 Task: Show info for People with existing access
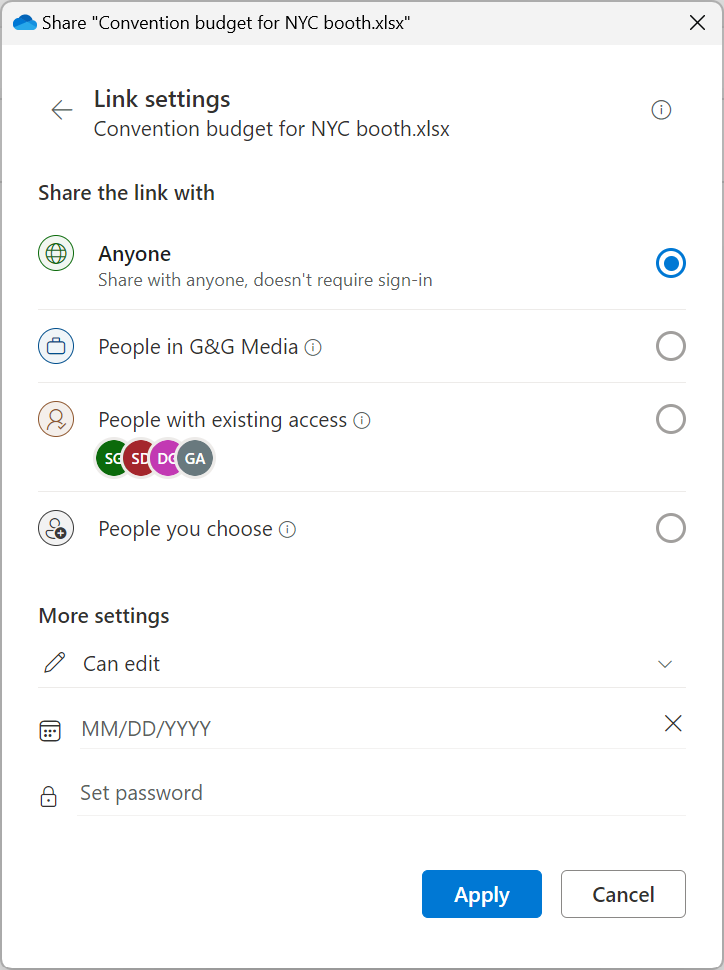[x=361, y=421]
